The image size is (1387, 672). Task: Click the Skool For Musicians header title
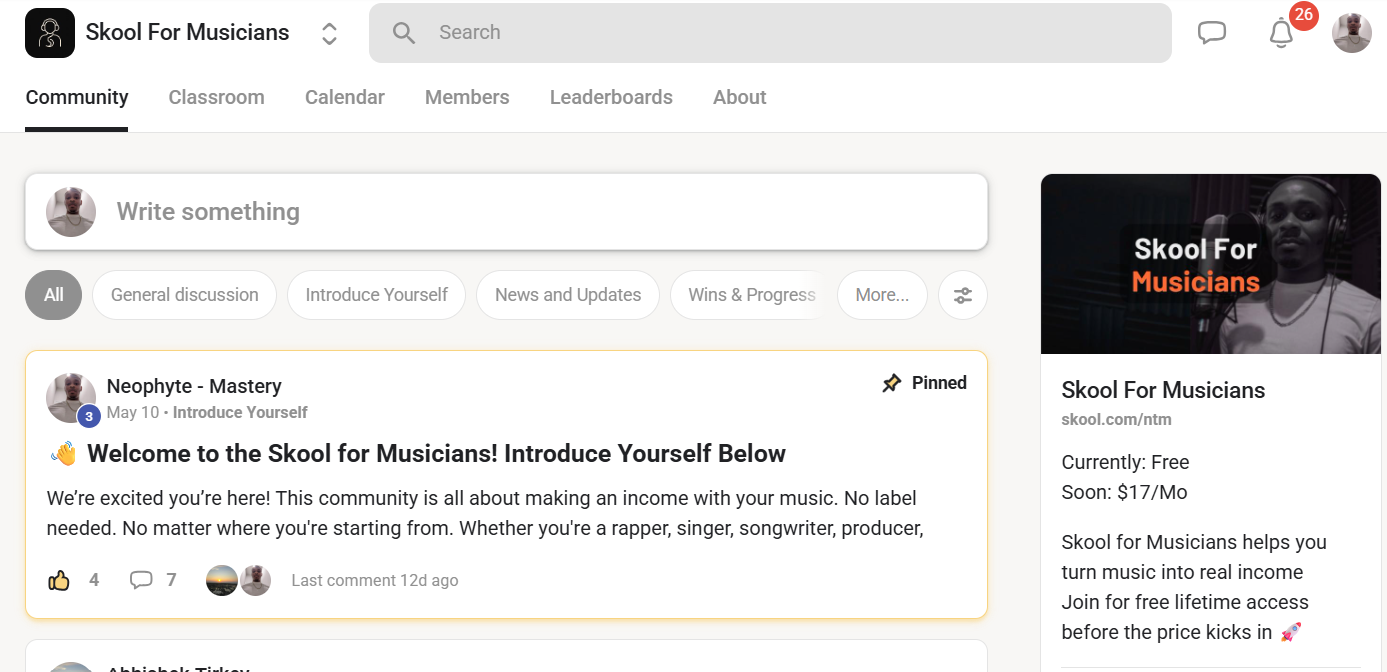[187, 33]
